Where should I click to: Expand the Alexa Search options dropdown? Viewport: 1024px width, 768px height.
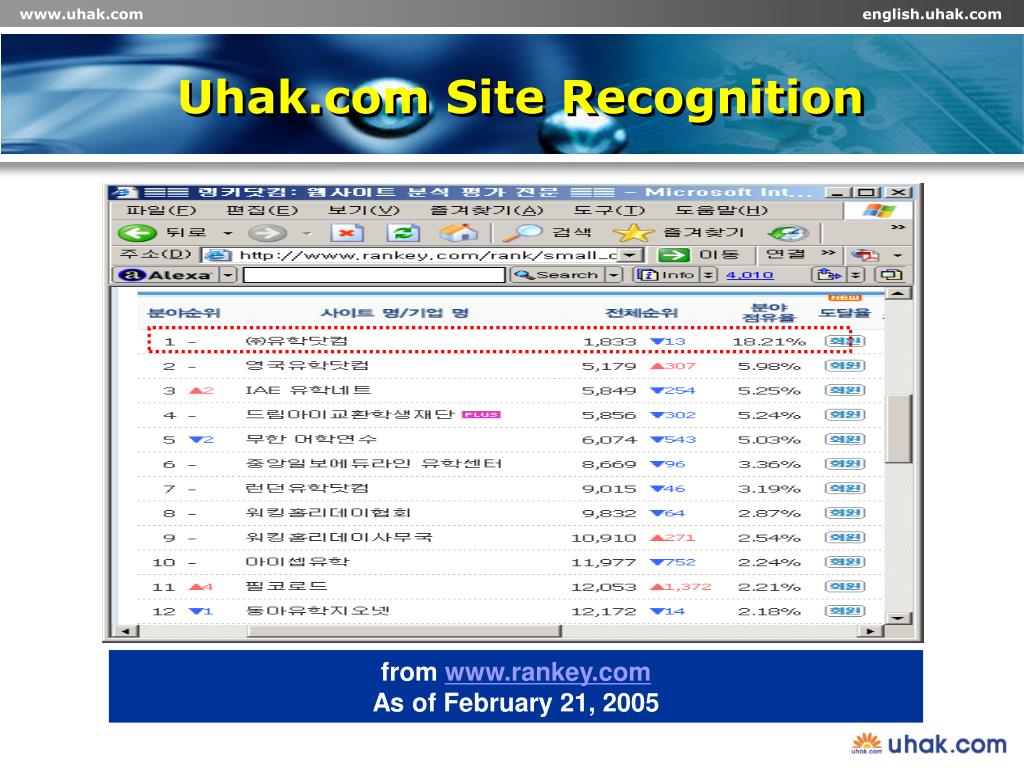(613, 275)
